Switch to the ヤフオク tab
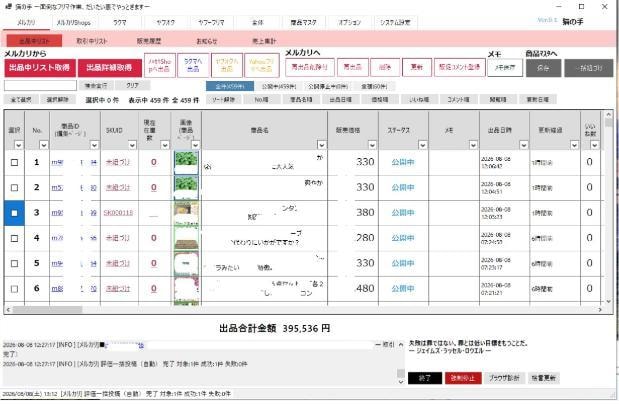 [166, 23]
